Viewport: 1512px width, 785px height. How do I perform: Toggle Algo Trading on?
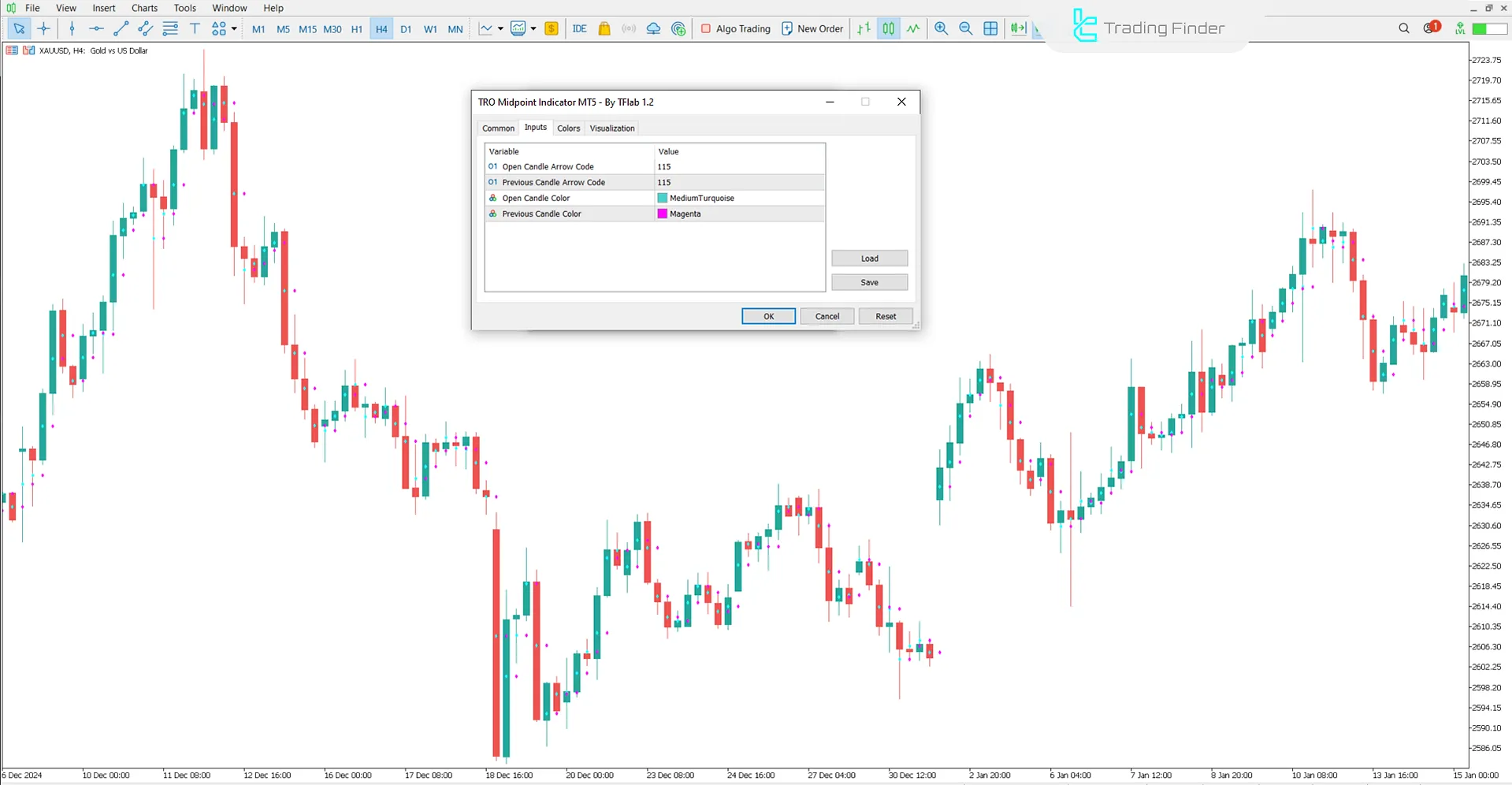pos(735,28)
